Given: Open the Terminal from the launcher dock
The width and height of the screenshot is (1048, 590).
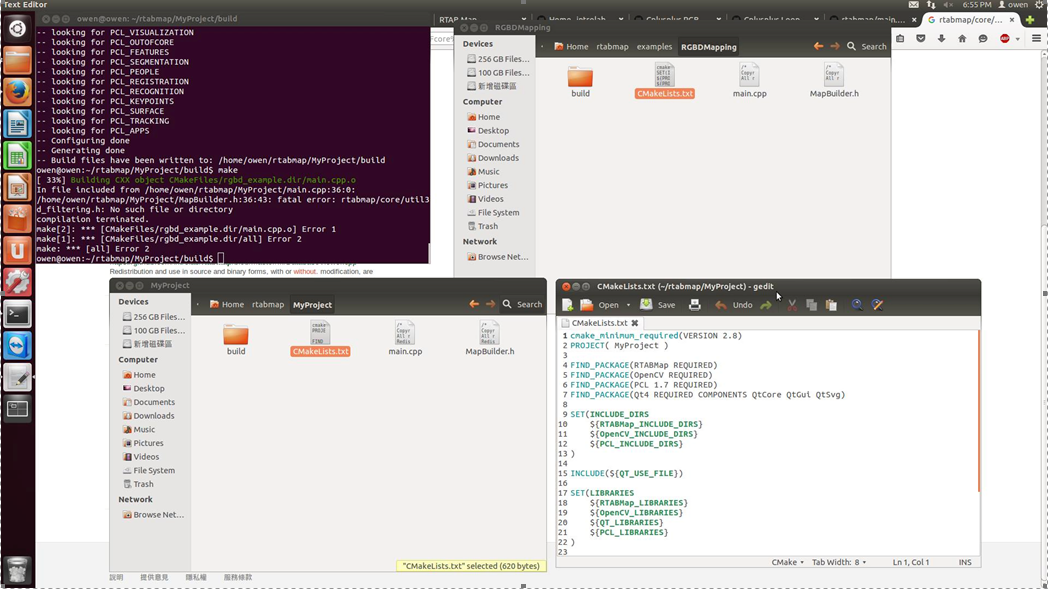Looking at the screenshot, I should click(x=17, y=314).
